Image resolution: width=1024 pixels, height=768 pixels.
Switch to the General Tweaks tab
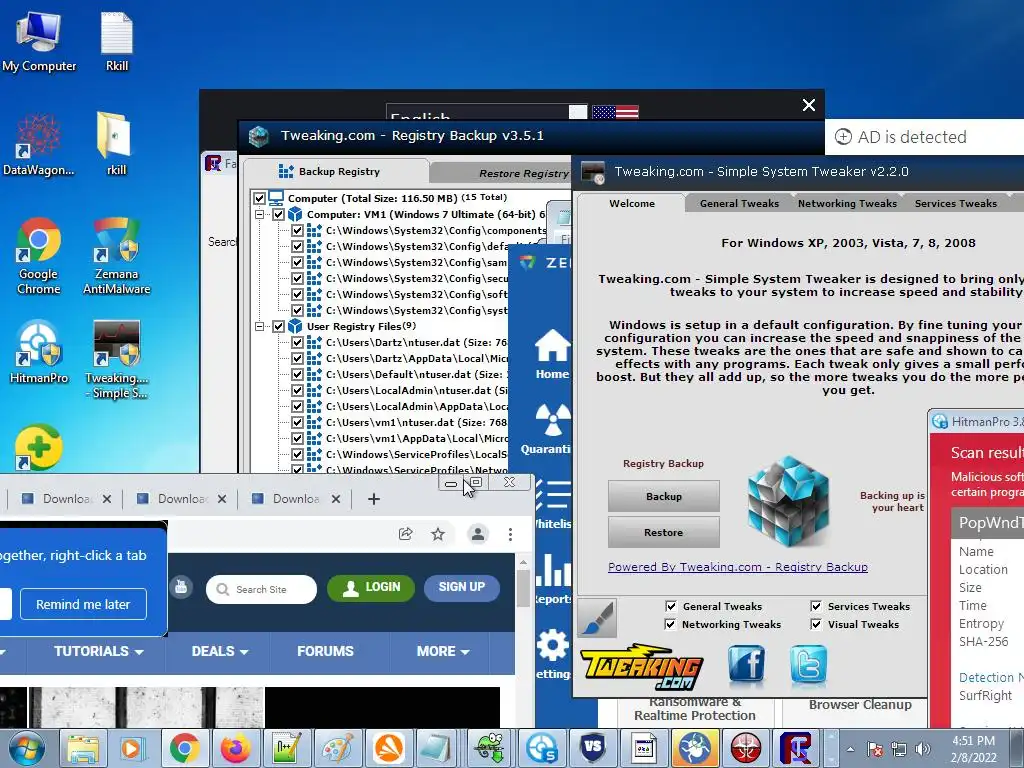(739, 204)
